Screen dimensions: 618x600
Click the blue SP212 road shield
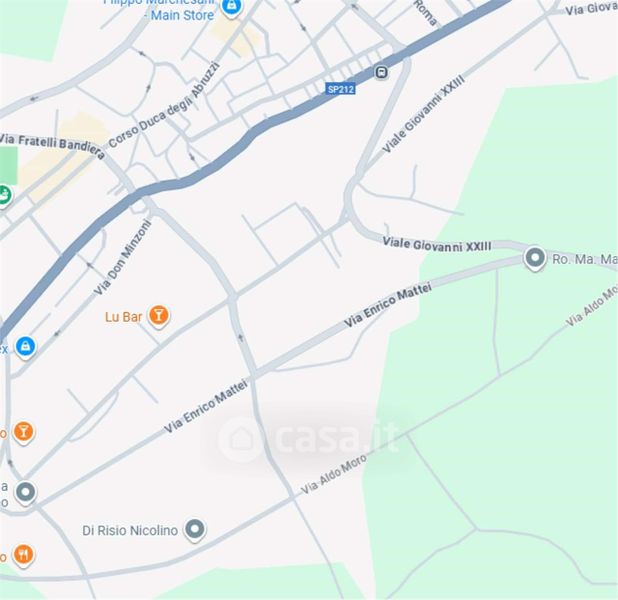341,89
